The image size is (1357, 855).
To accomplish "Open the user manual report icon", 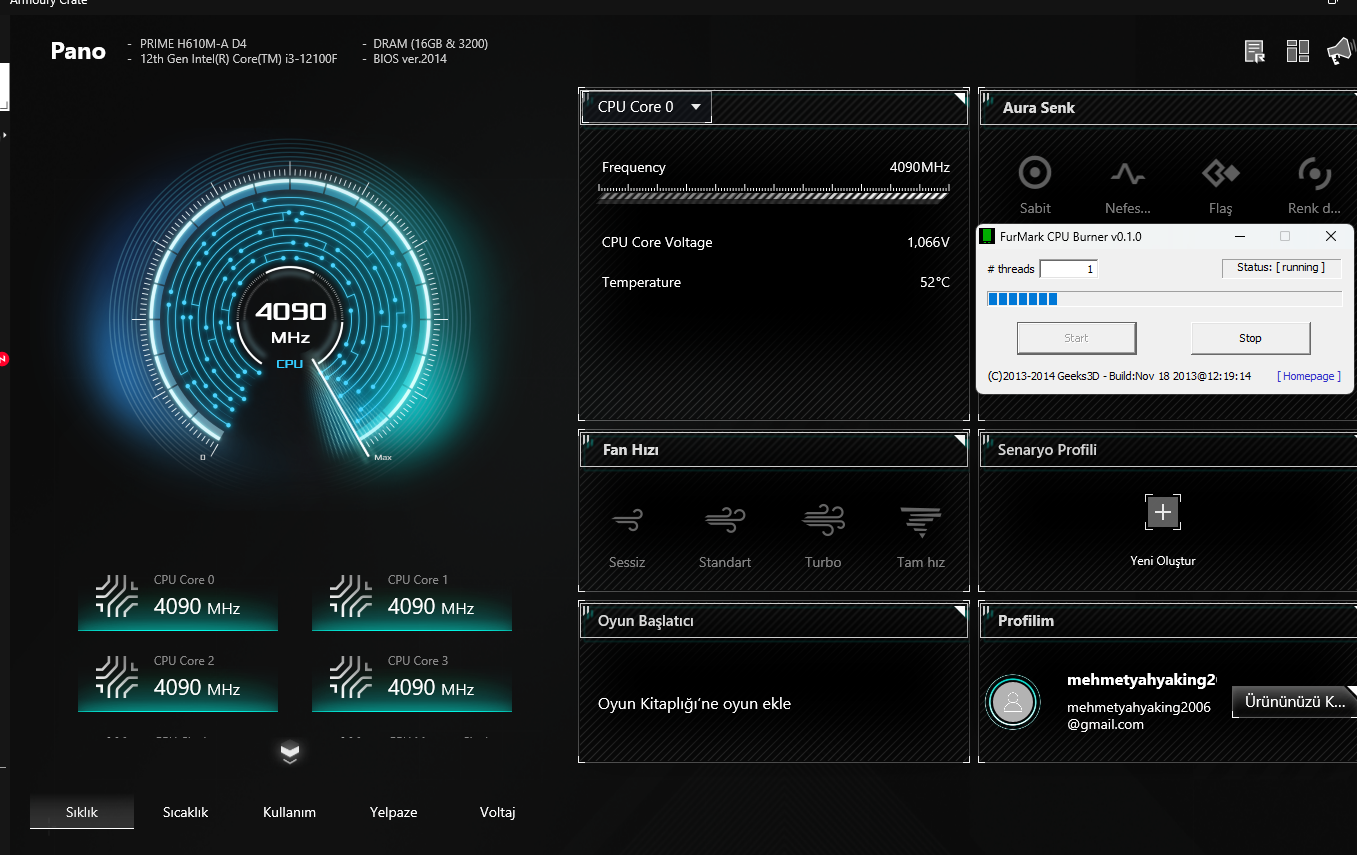I will point(1255,52).
